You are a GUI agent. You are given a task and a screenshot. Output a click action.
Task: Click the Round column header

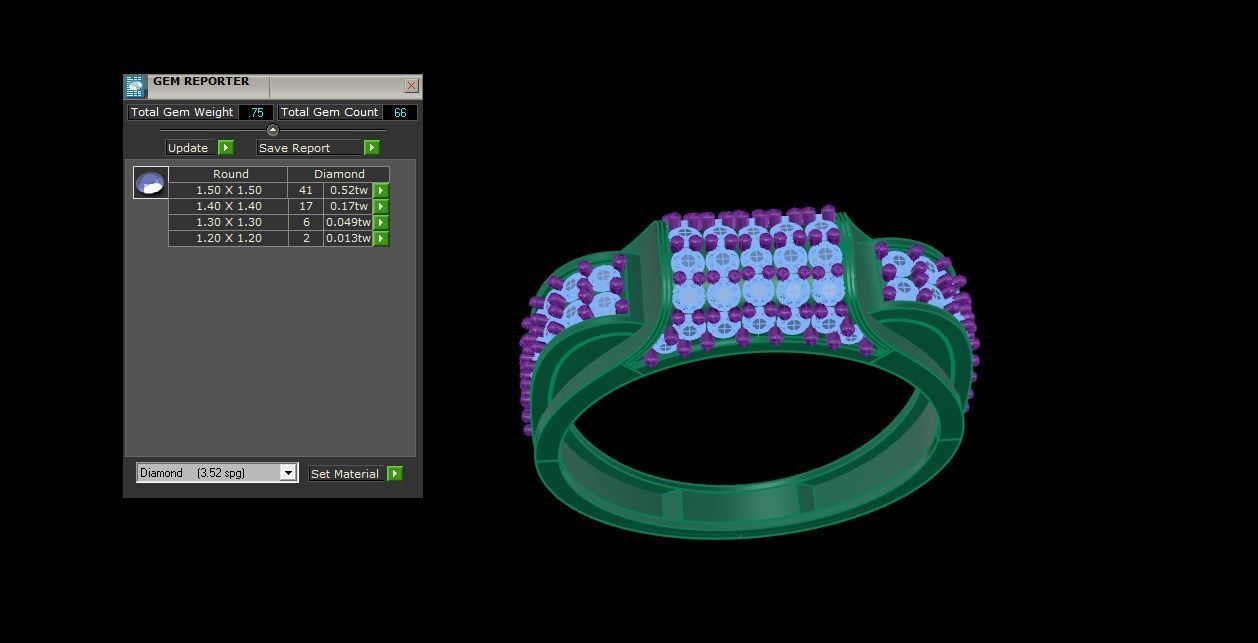coord(229,174)
